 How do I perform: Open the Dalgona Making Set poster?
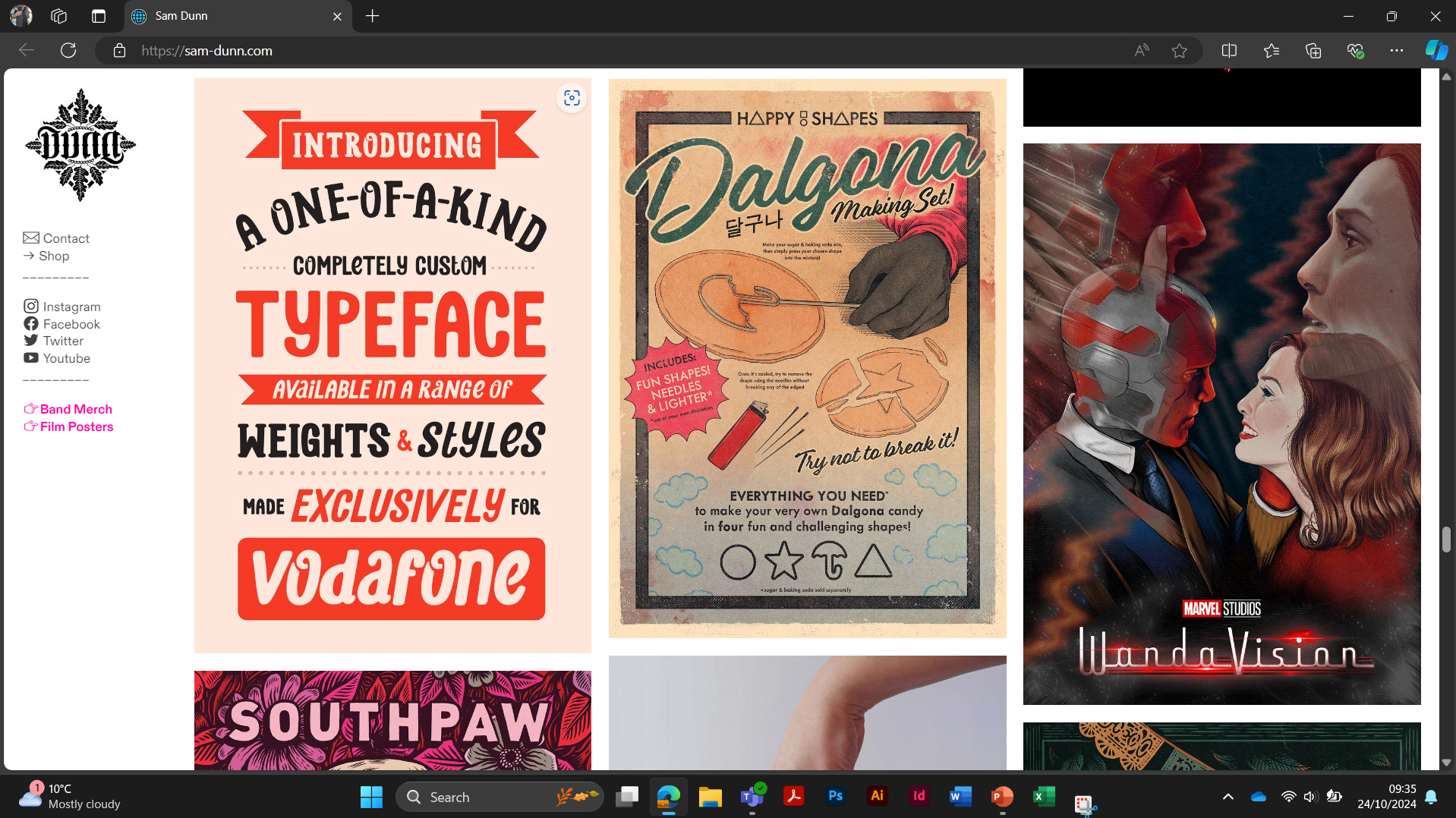pos(808,358)
